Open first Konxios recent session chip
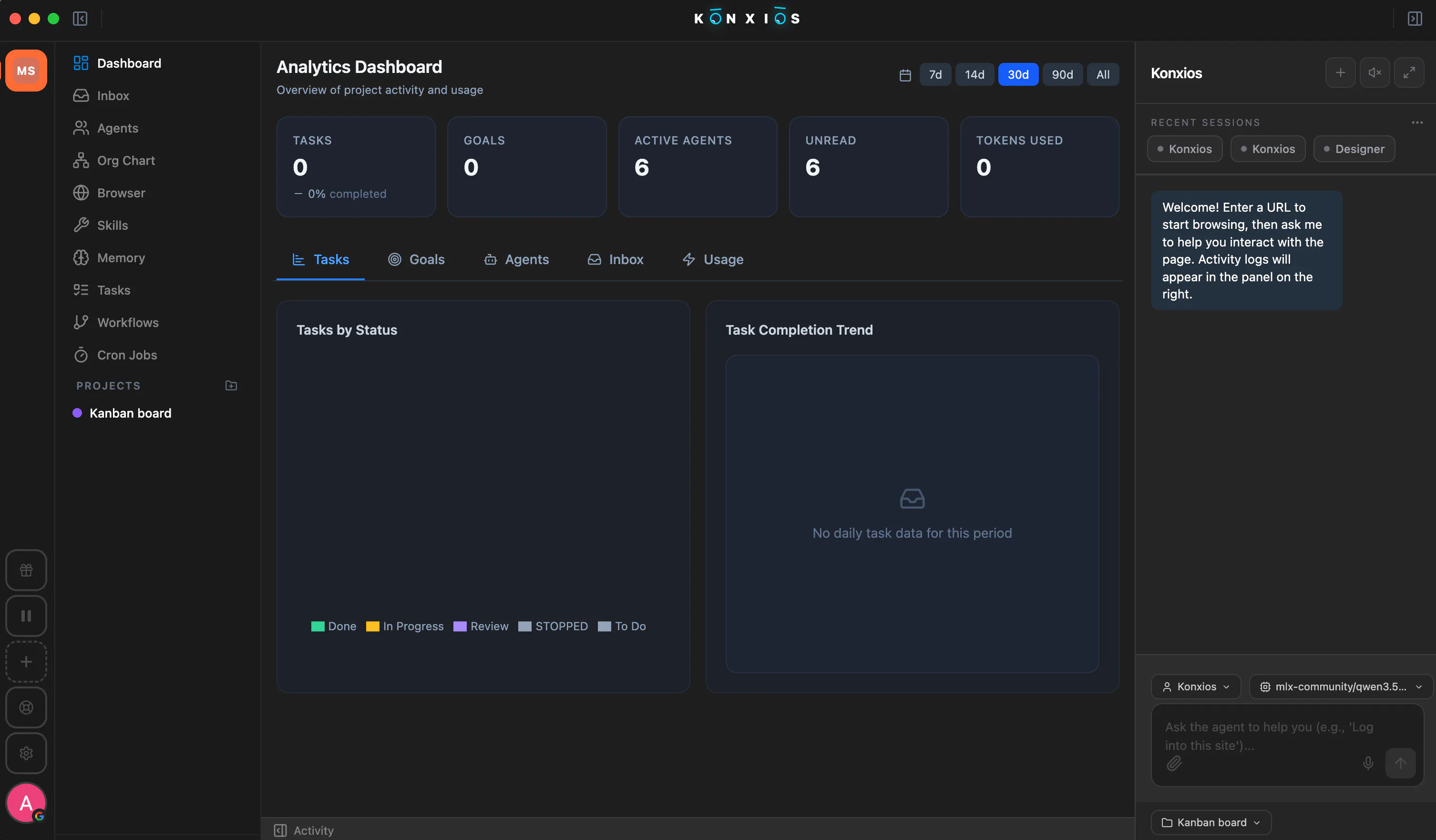Viewport: 1436px width, 840px height. pyautogui.click(x=1185, y=149)
